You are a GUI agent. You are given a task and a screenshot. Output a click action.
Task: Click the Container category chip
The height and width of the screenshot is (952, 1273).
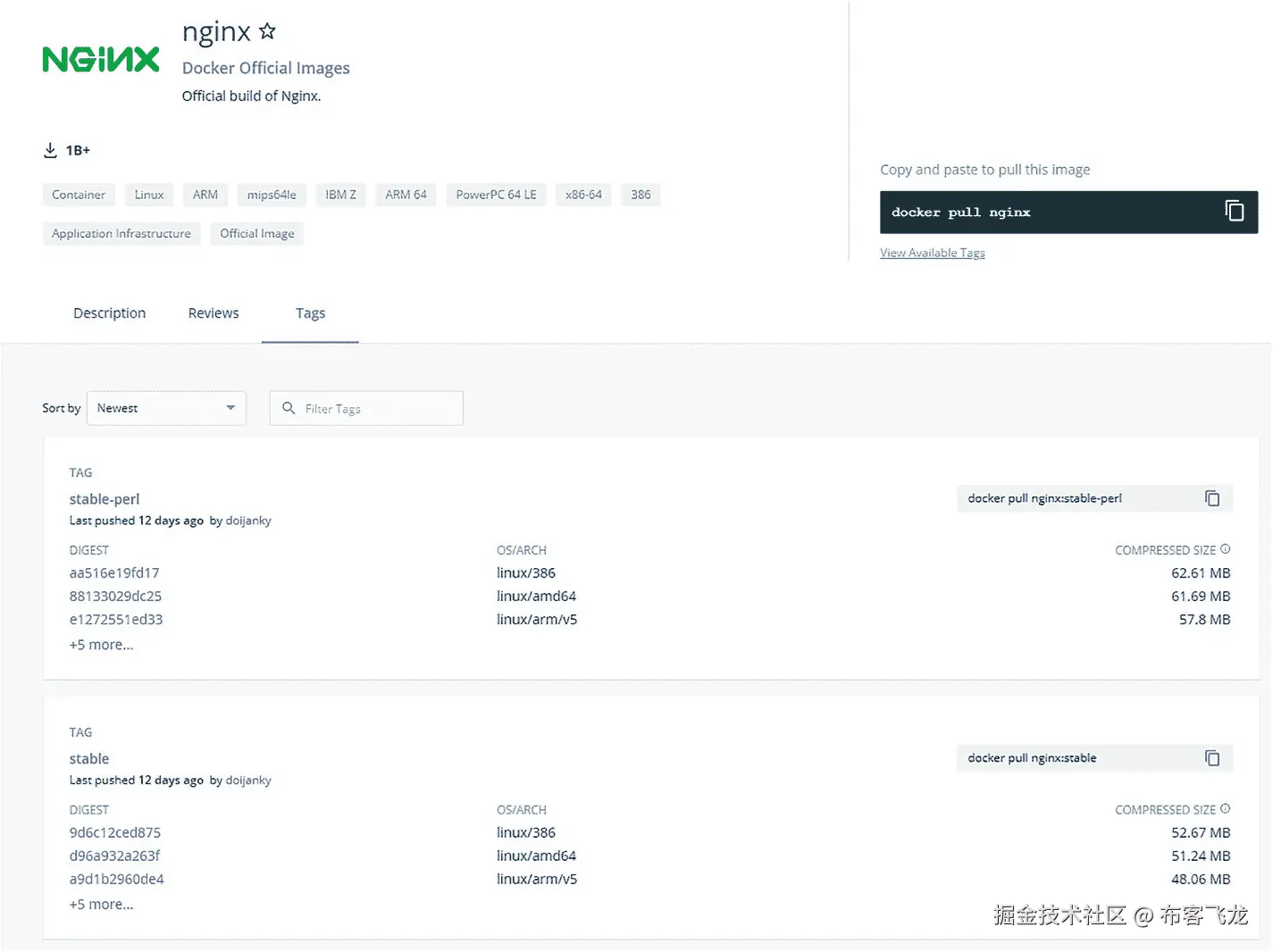(x=79, y=195)
